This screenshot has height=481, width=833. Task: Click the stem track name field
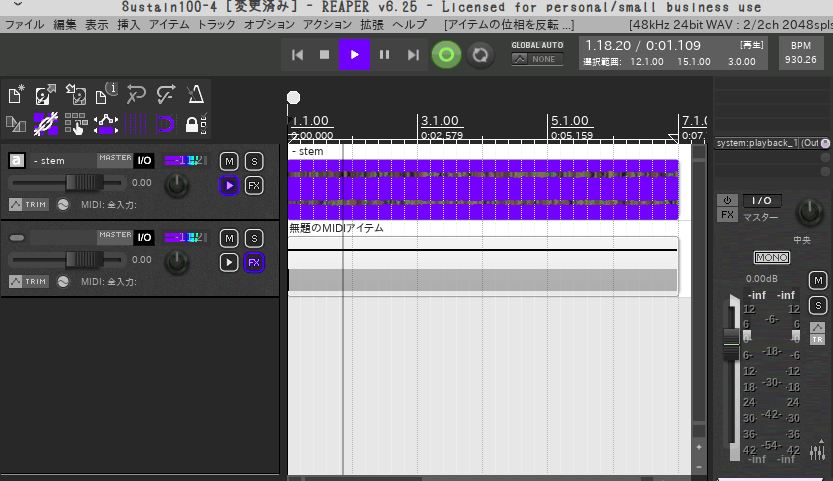tap(63, 161)
